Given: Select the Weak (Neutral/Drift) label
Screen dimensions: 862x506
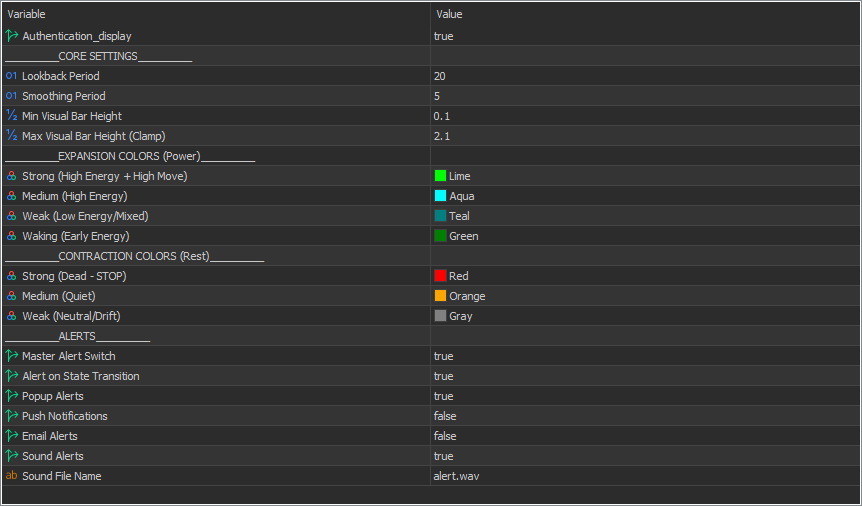Looking at the screenshot, I should pyautogui.click(x=71, y=316).
